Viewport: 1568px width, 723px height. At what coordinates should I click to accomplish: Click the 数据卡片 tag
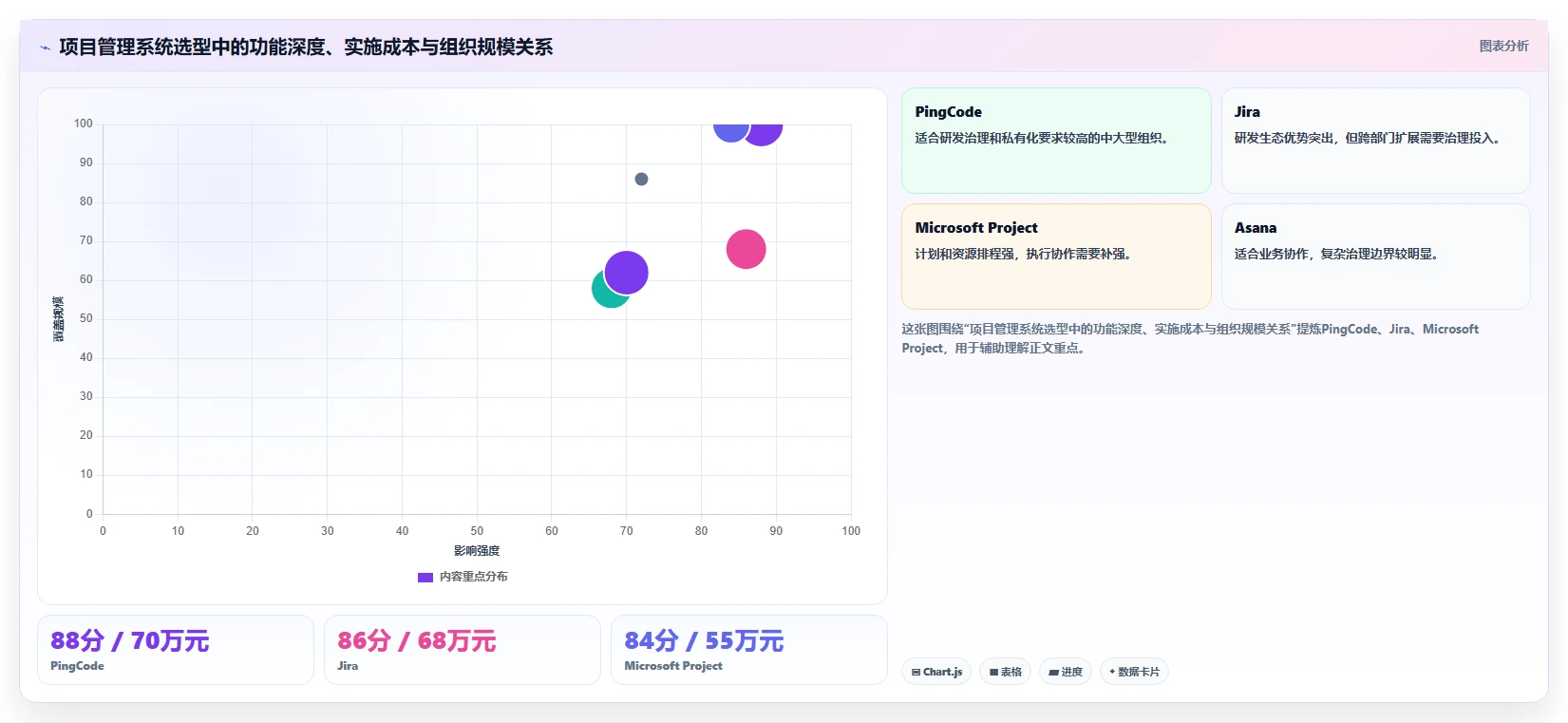[x=1134, y=672]
